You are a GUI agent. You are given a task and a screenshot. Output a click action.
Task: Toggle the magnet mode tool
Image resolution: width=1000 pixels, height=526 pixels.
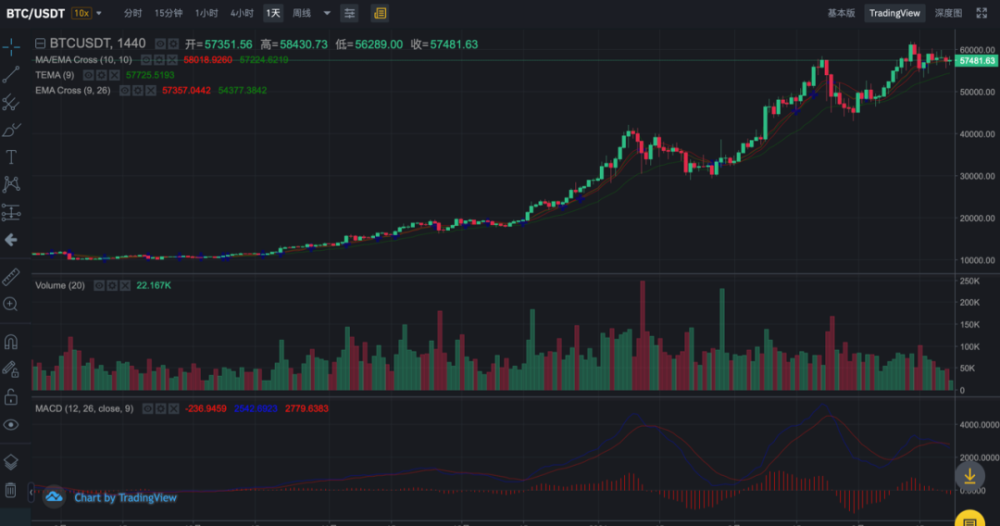click(11, 342)
